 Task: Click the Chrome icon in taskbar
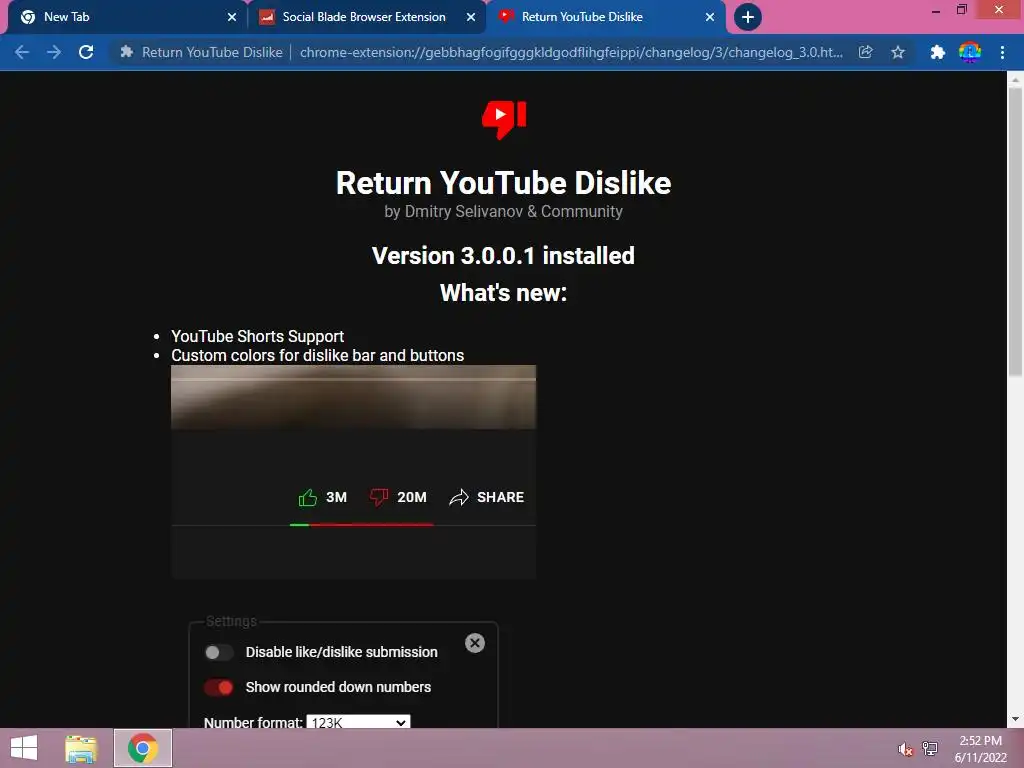143,748
